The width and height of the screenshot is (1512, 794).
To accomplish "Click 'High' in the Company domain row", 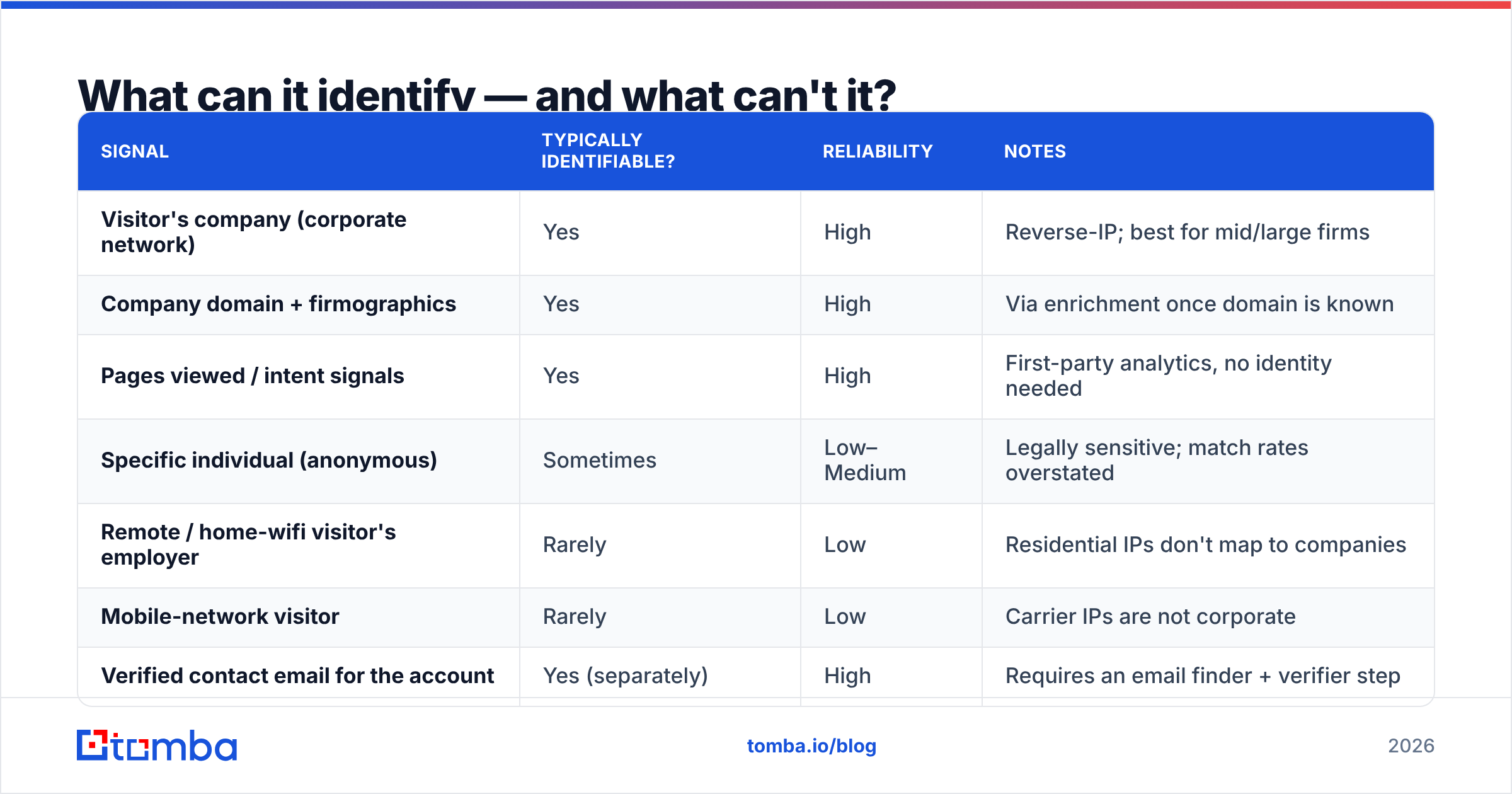I will (847, 304).
